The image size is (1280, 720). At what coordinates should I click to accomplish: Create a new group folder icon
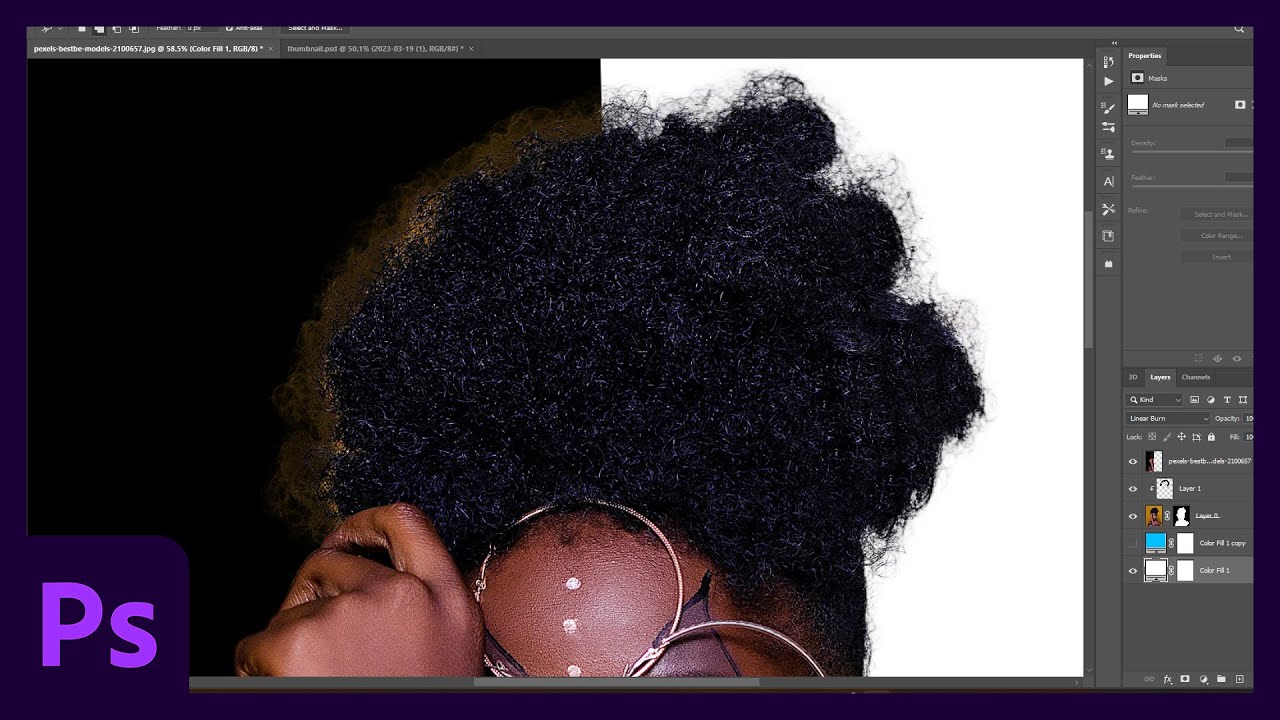[1221, 679]
